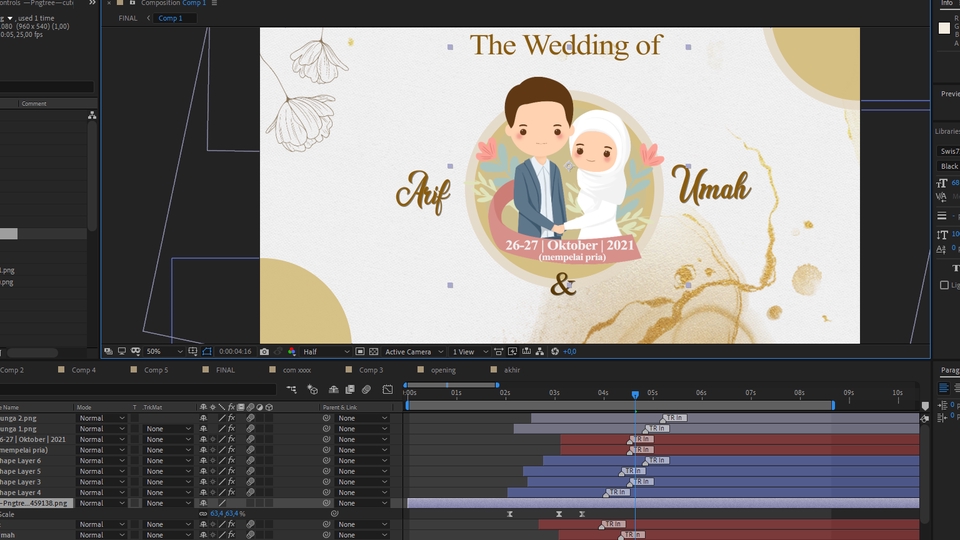Switch to the Comp 5 timeline tab
The image size is (960, 540).
[x=156, y=370]
